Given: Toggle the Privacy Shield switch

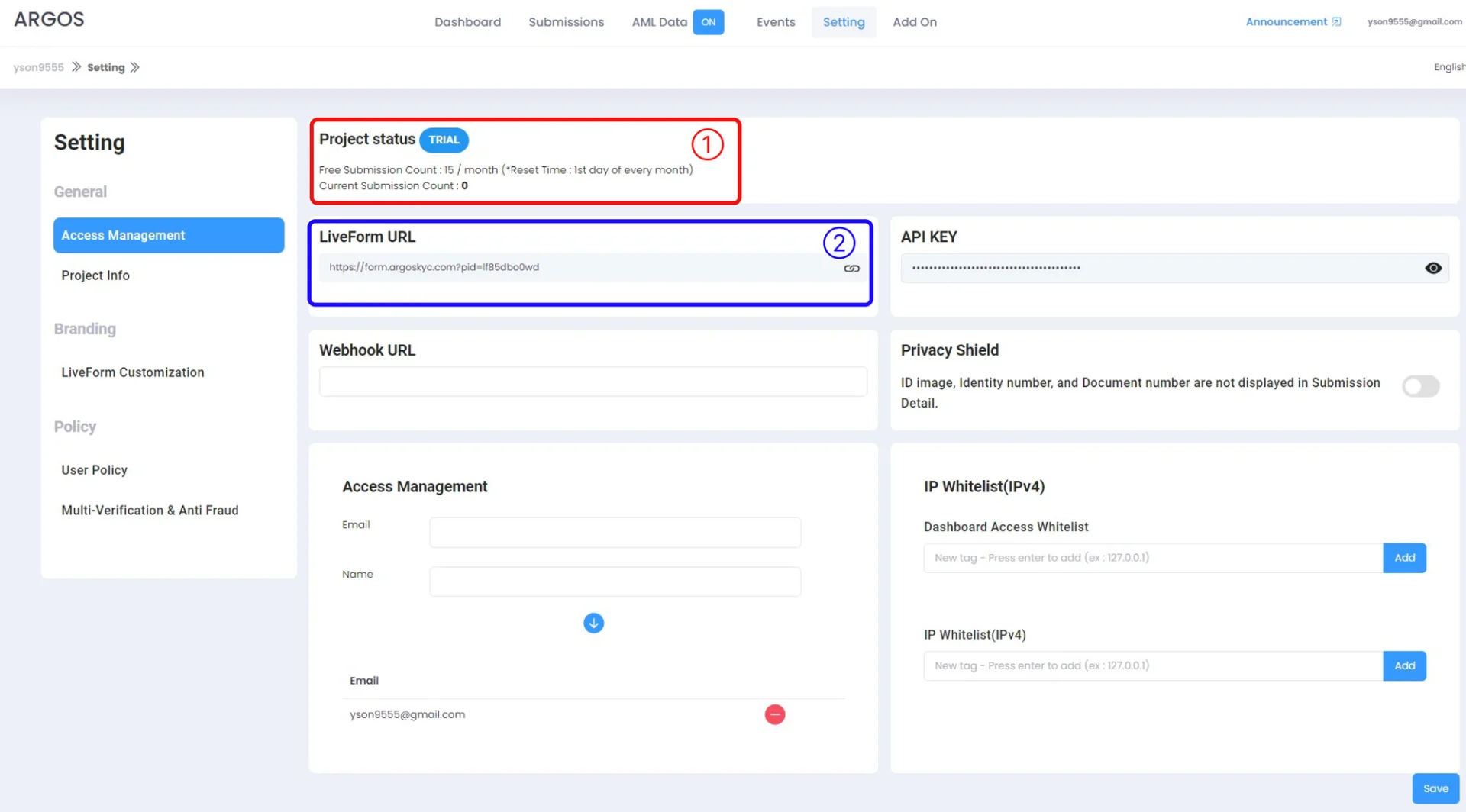Looking at the screenshot, I should tap(1420, 386).
